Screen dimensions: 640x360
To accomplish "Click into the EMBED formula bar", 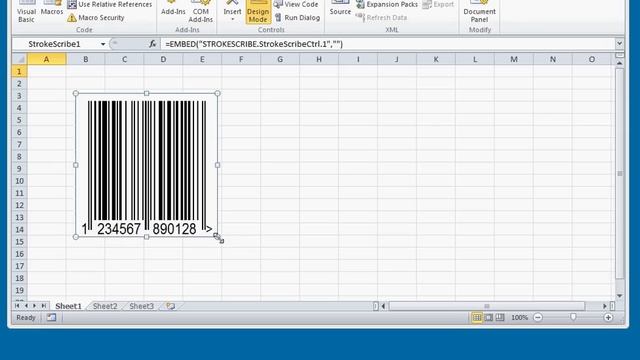I will pyautogui.click(x=386, y=44).
